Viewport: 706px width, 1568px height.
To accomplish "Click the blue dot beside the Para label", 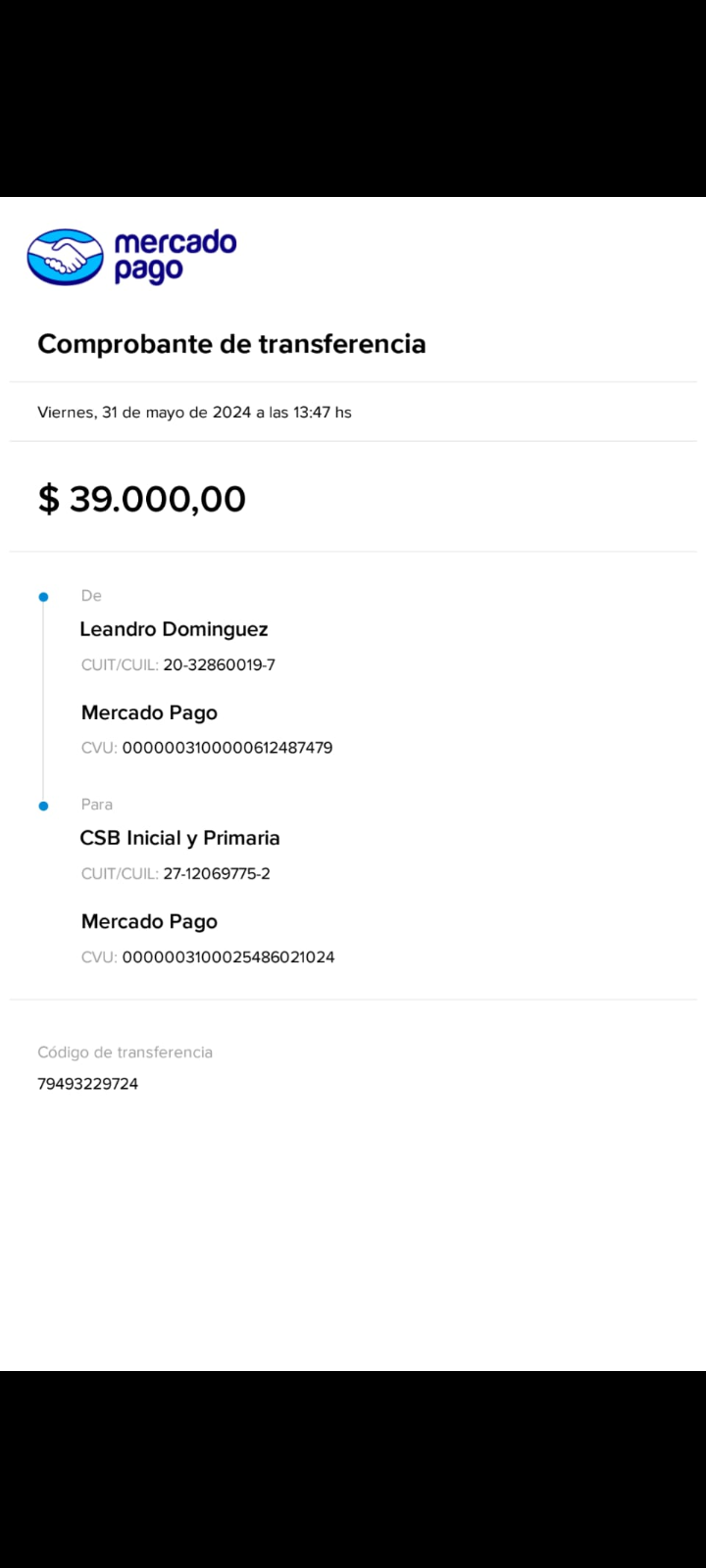I will point(43,806).
